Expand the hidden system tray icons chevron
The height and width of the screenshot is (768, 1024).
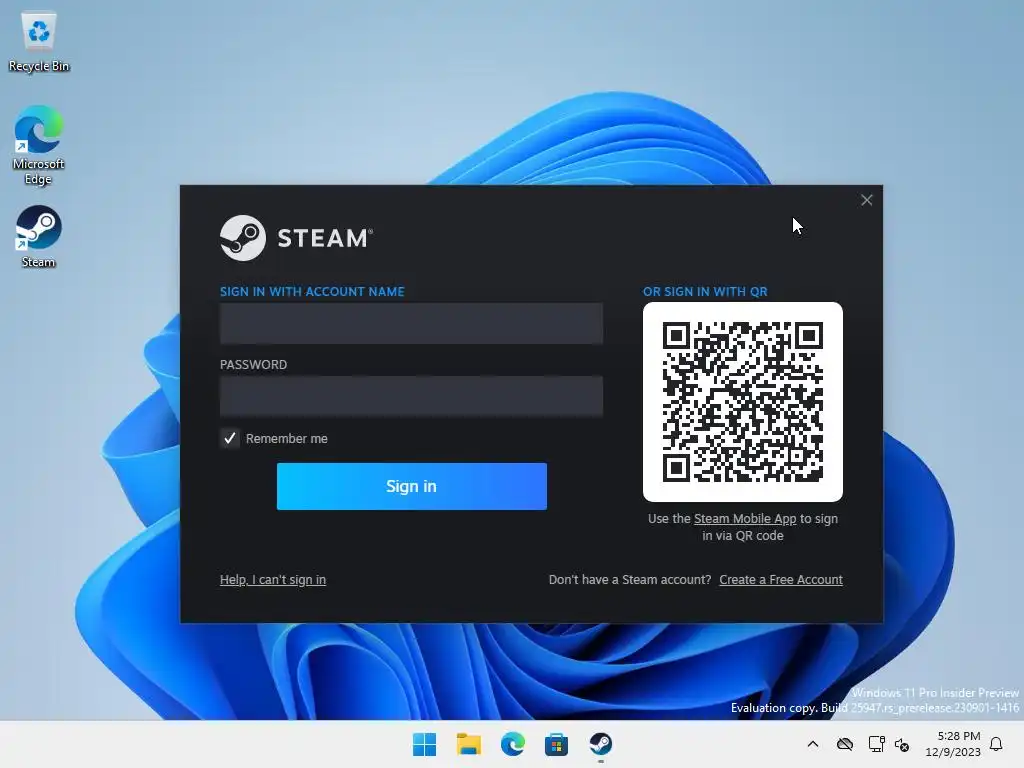(x=812, y=744)
